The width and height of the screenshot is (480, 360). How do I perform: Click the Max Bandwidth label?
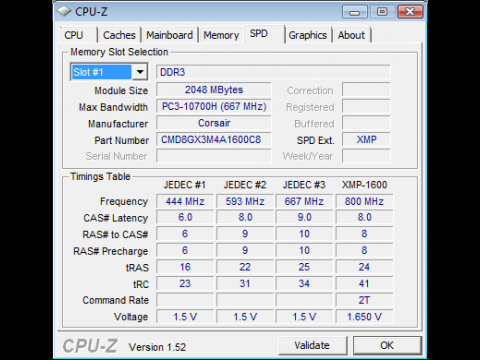(113, 107)
